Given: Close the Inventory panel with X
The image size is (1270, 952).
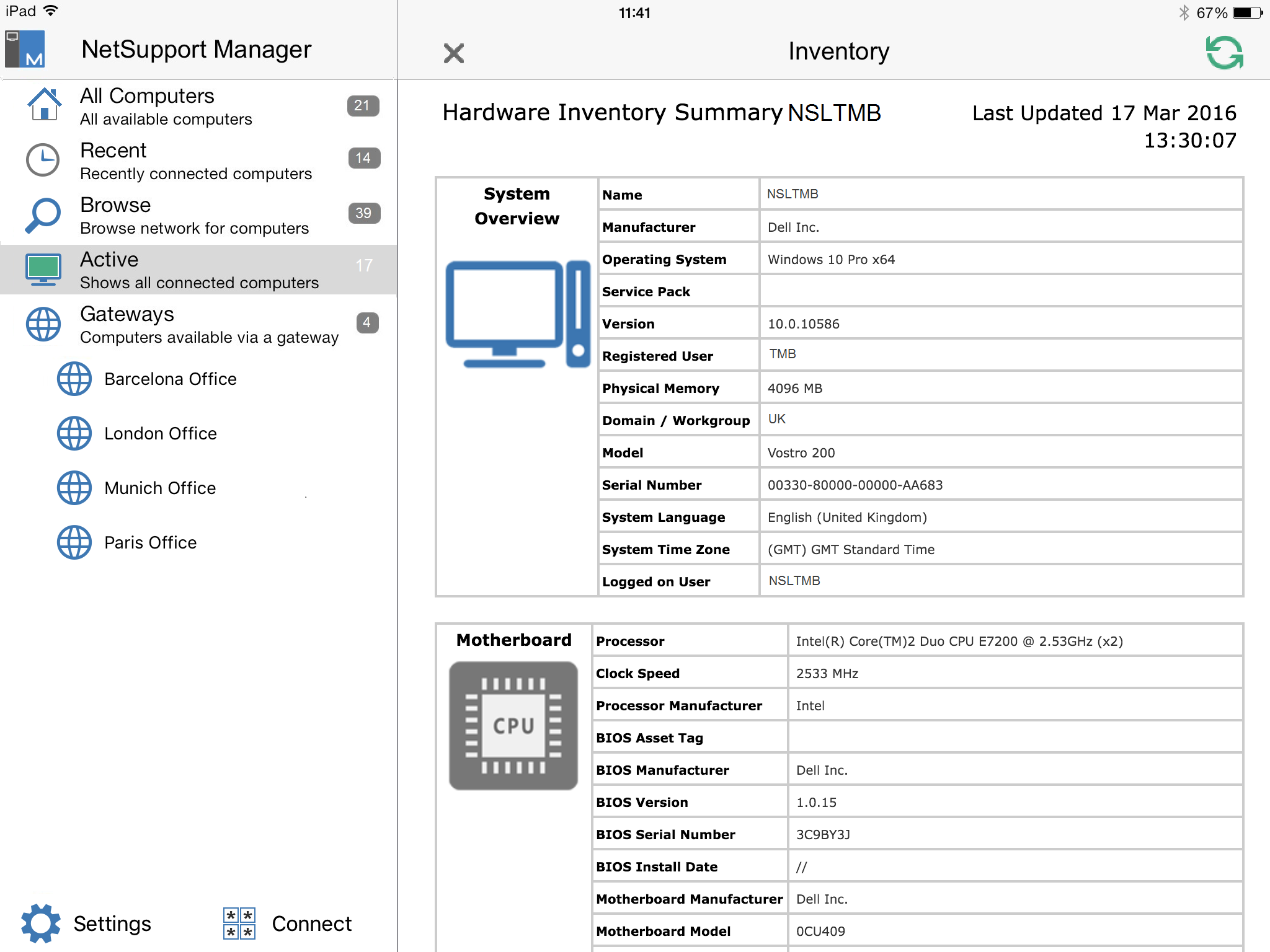Looking at the screenshot, I should coord(454,53).
